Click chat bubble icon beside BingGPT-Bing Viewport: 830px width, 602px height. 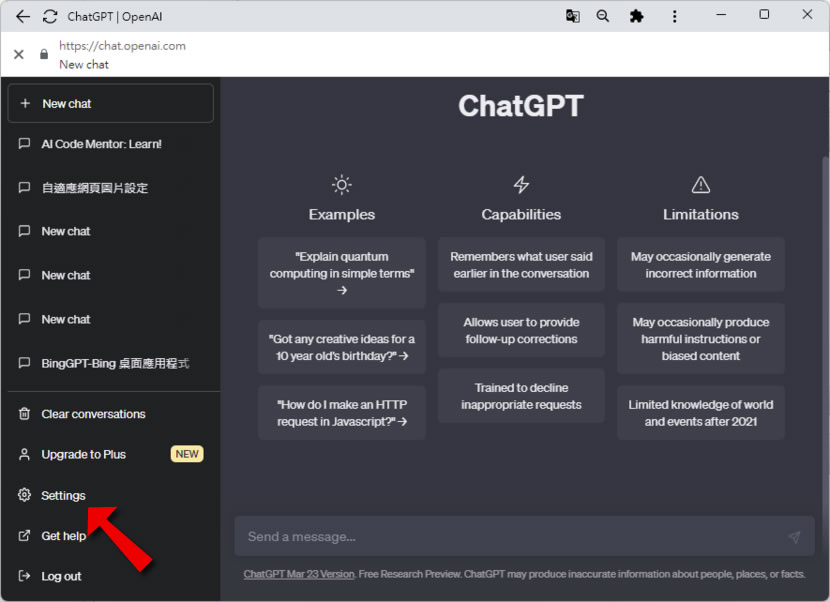click(24, 363)
